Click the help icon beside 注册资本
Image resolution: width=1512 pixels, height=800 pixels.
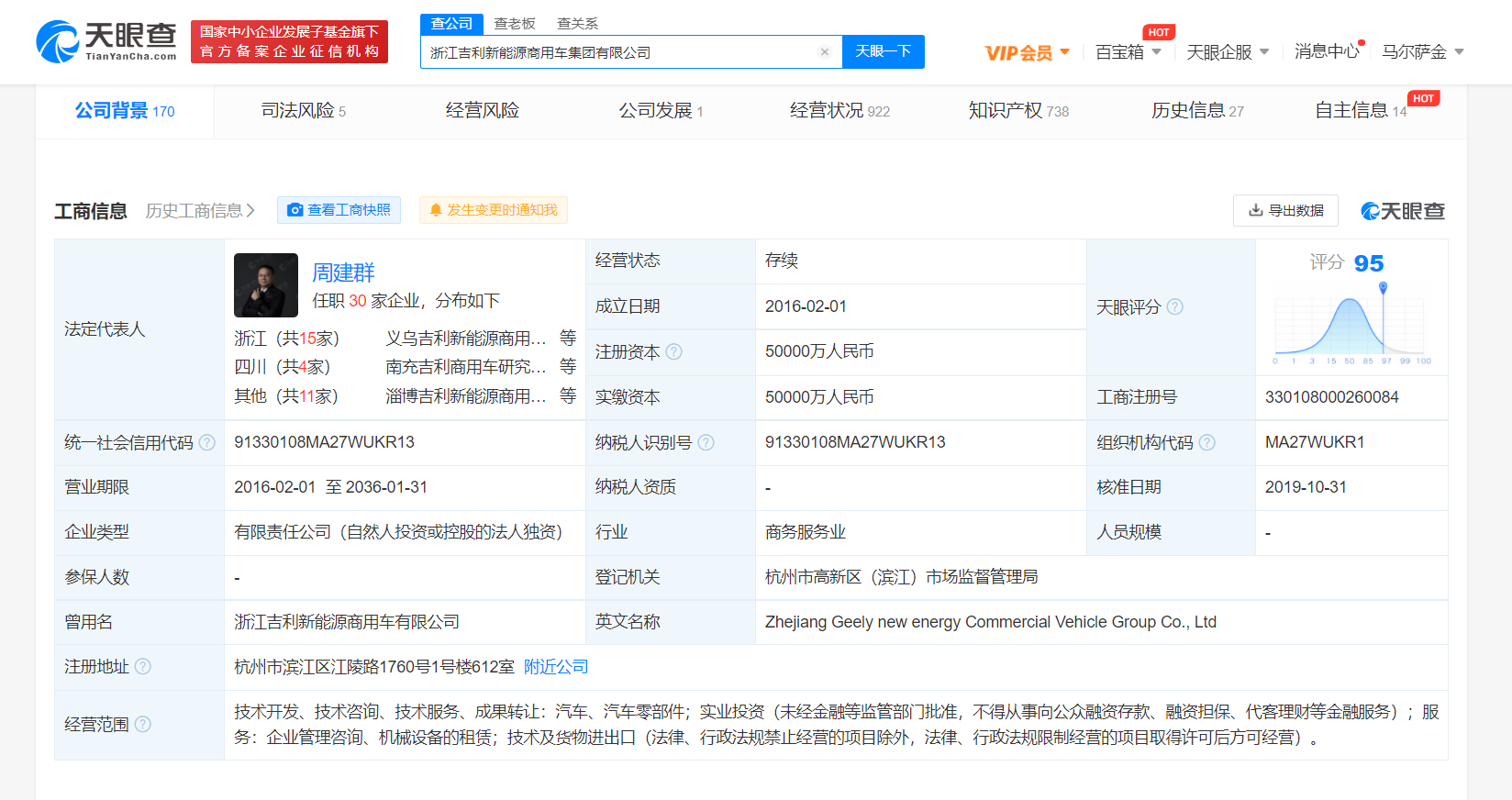pyautogui.click(x=674, y=352)
